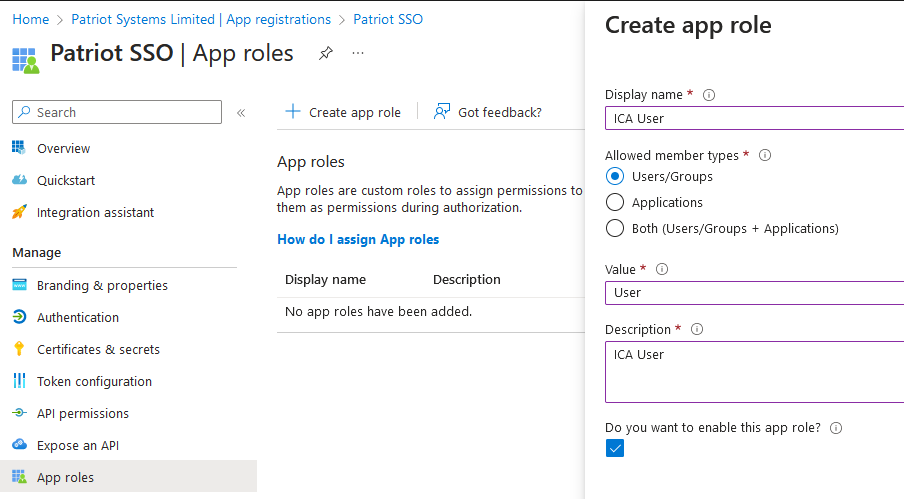Click the Patriot SSO app registration icon

pos(26,61)
